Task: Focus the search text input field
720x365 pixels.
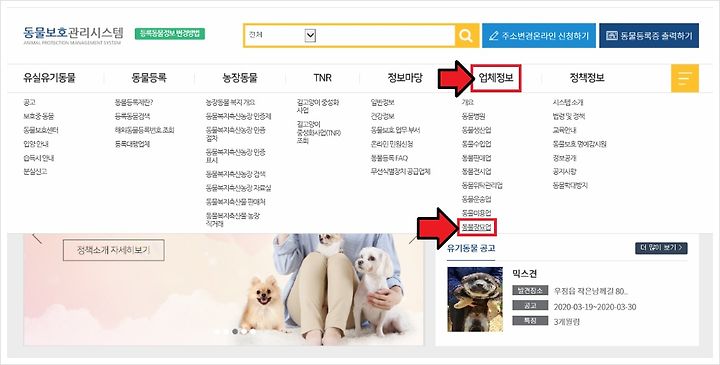Action: coord(386,36)
